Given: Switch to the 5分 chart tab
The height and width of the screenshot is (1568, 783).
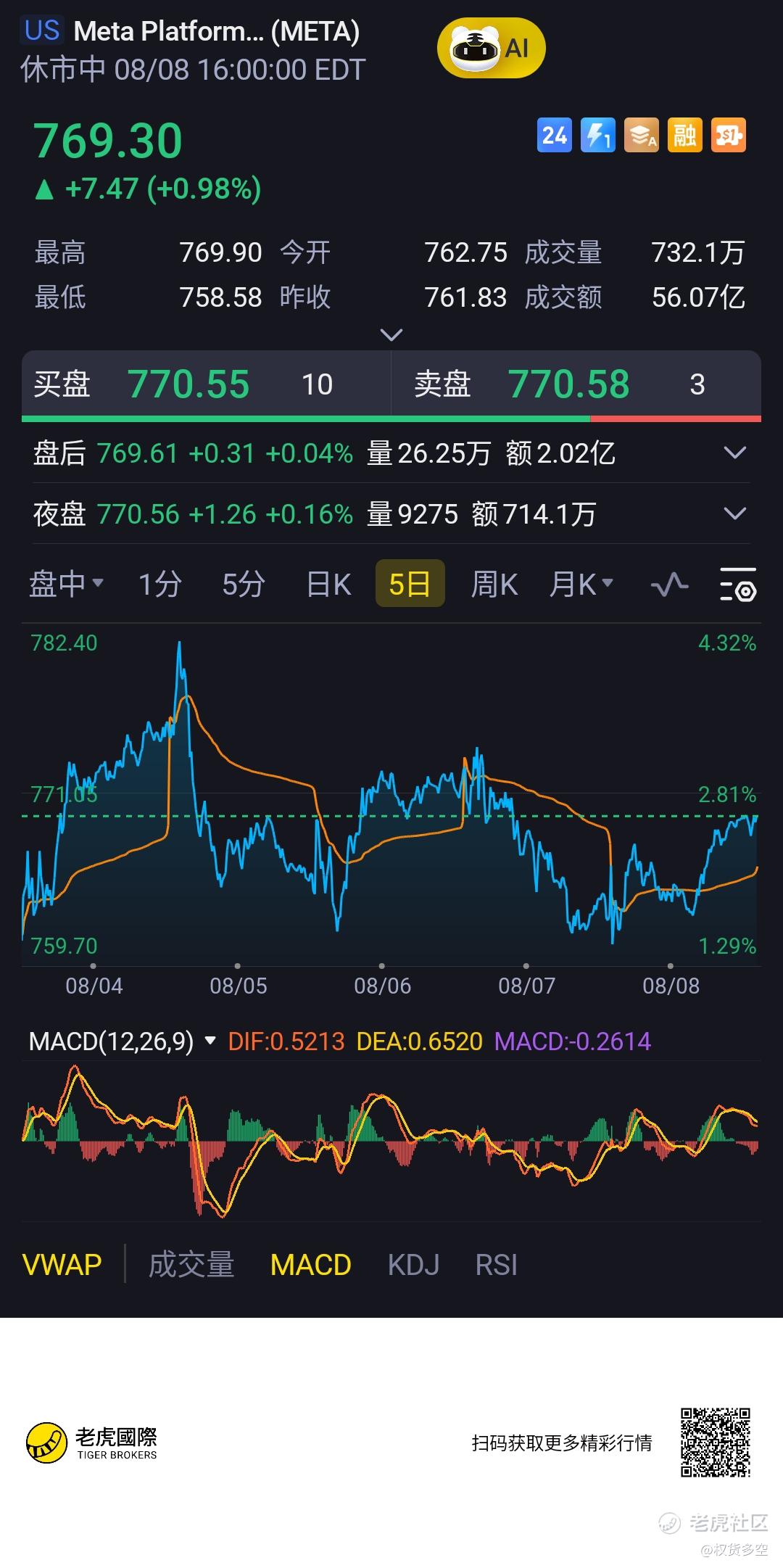Looking at the screenshot, I should click(x=244, y=584).
